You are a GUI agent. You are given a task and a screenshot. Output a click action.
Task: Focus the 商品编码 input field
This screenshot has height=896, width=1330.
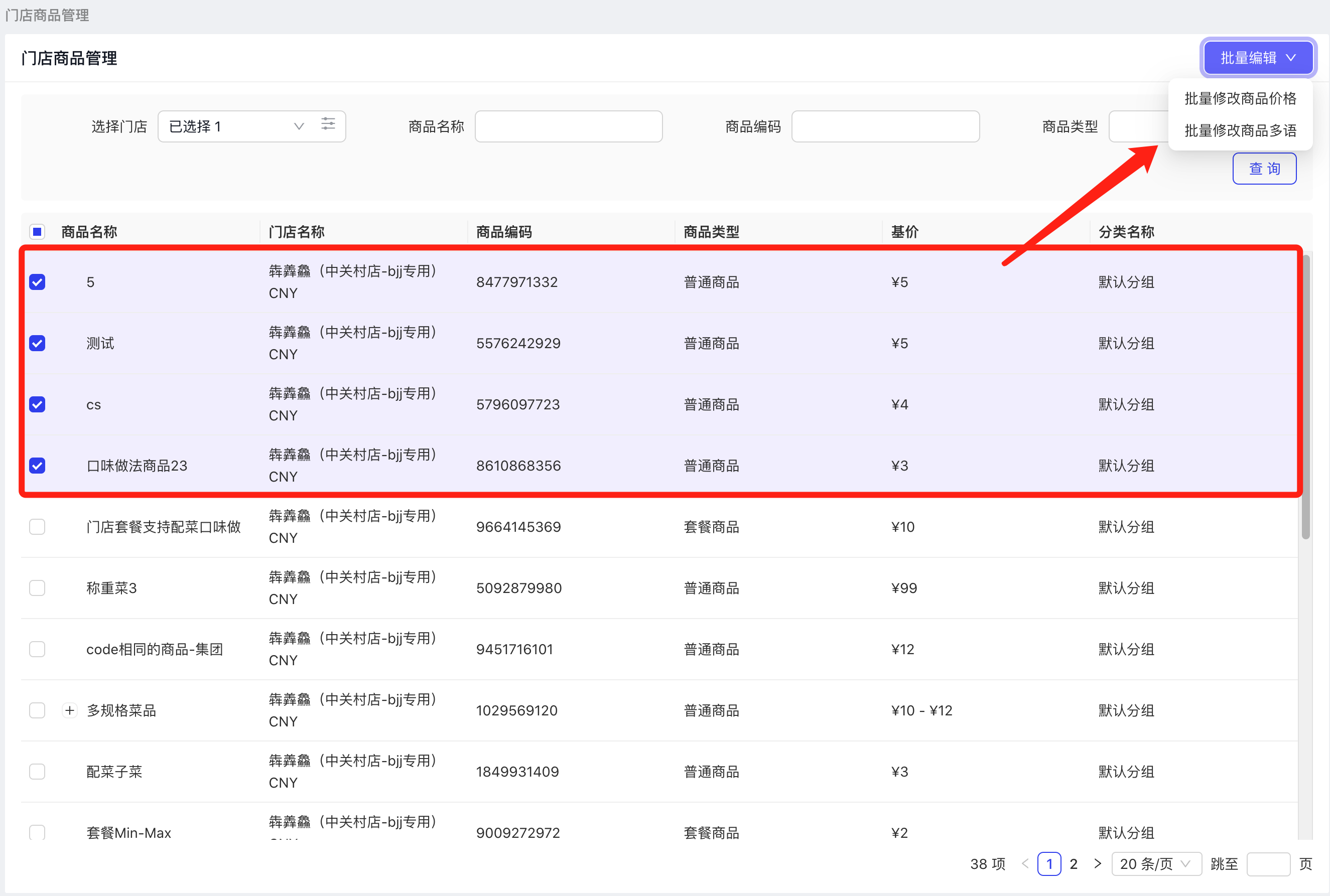tap(885, 126)
